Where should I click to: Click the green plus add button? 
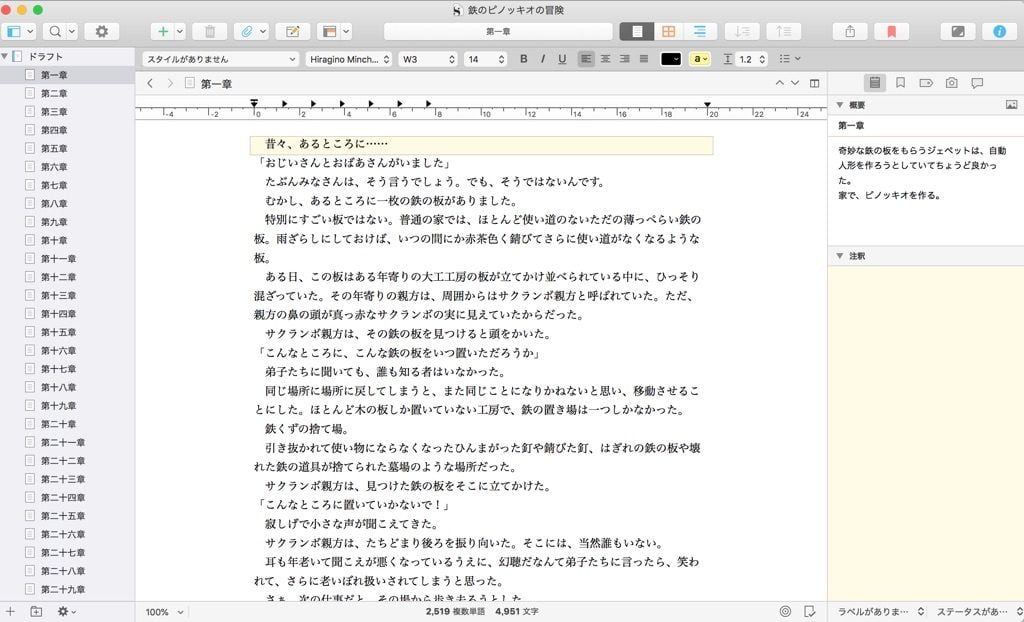click(163, 31)
